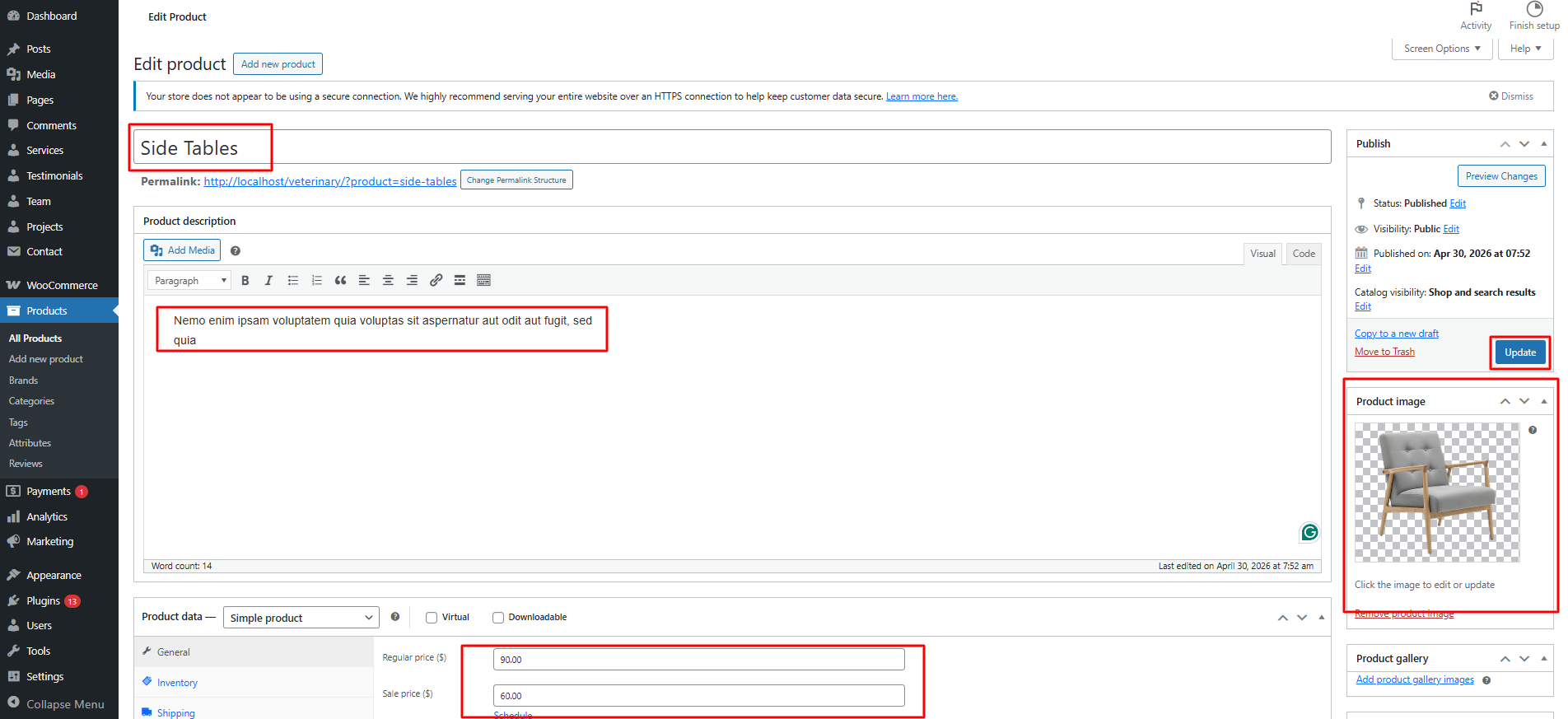The image size is (1568, 719).
Task: Toggle the editor toolbar kitchen sink icon
Action: 483,281
